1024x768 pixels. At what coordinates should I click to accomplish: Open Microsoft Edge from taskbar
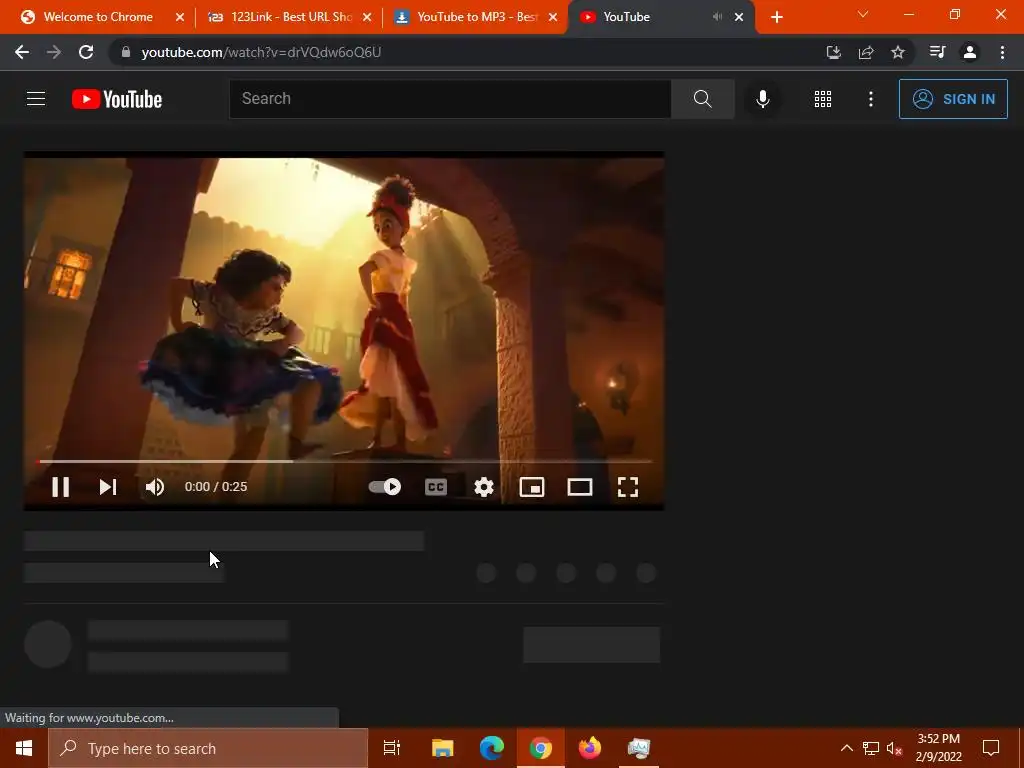click(492, 748)
